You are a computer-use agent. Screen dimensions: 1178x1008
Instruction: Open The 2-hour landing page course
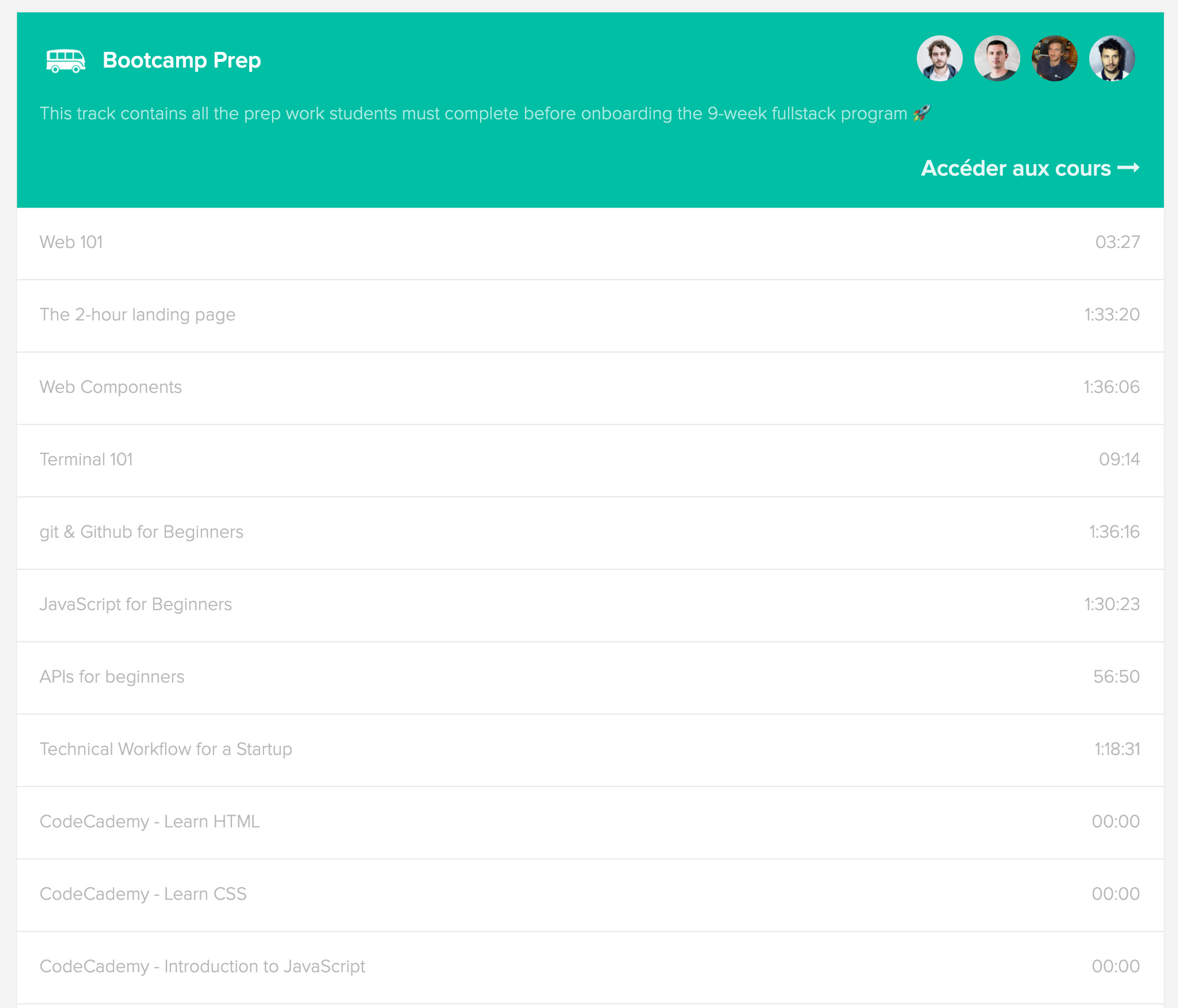pyautogui.click(x=137, y=315)
